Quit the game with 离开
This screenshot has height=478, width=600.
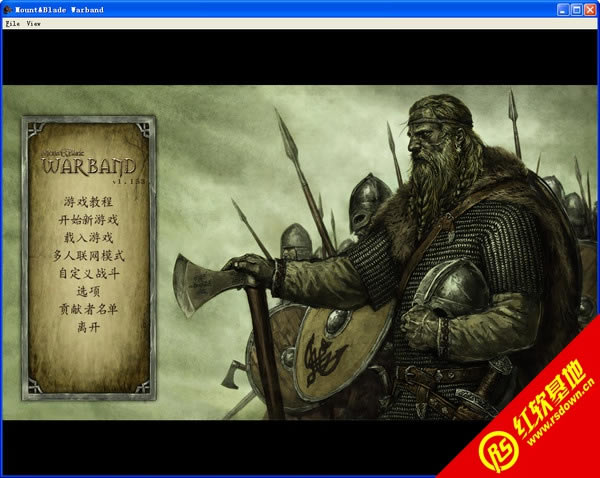tap(89, 327)
